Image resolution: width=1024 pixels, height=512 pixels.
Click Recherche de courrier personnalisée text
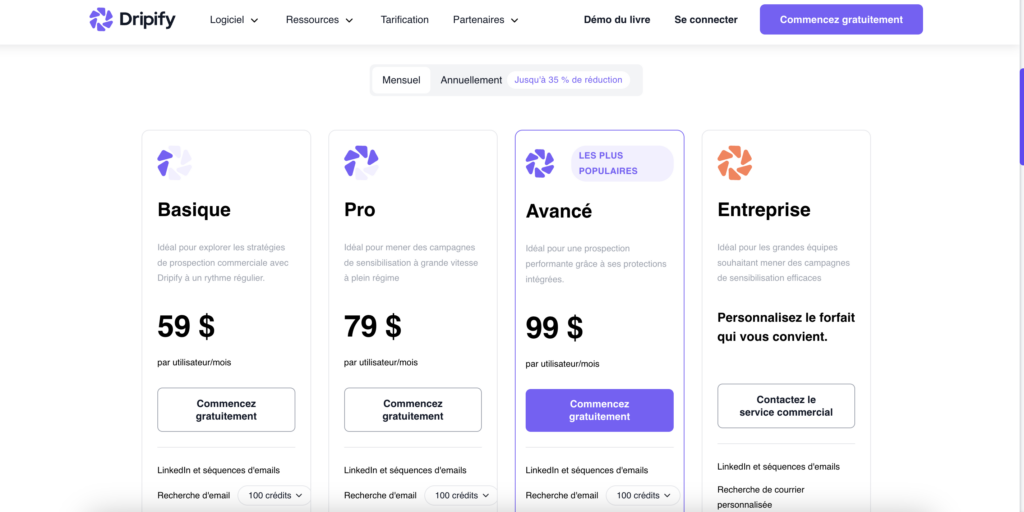pos(761,497)
